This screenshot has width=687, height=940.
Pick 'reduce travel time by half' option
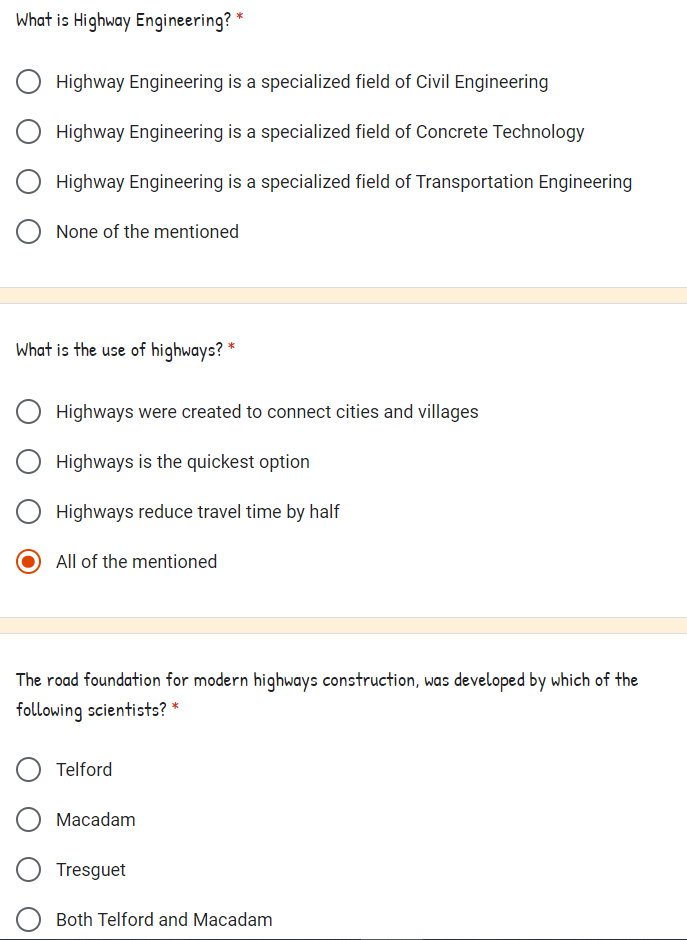click(29, 512)
